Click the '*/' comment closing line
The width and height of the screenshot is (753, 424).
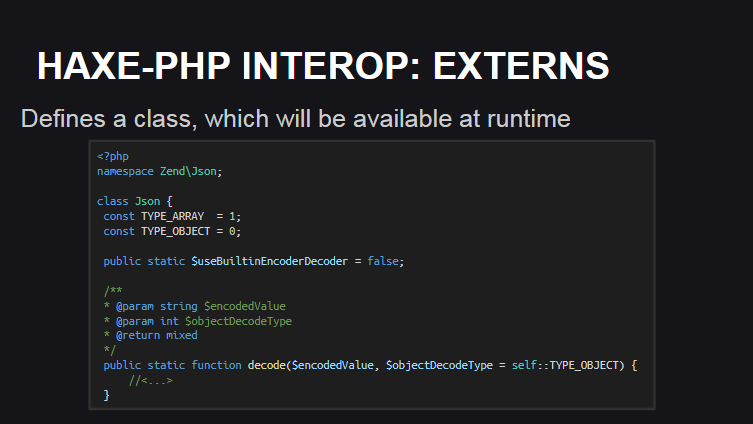point(109,350)
